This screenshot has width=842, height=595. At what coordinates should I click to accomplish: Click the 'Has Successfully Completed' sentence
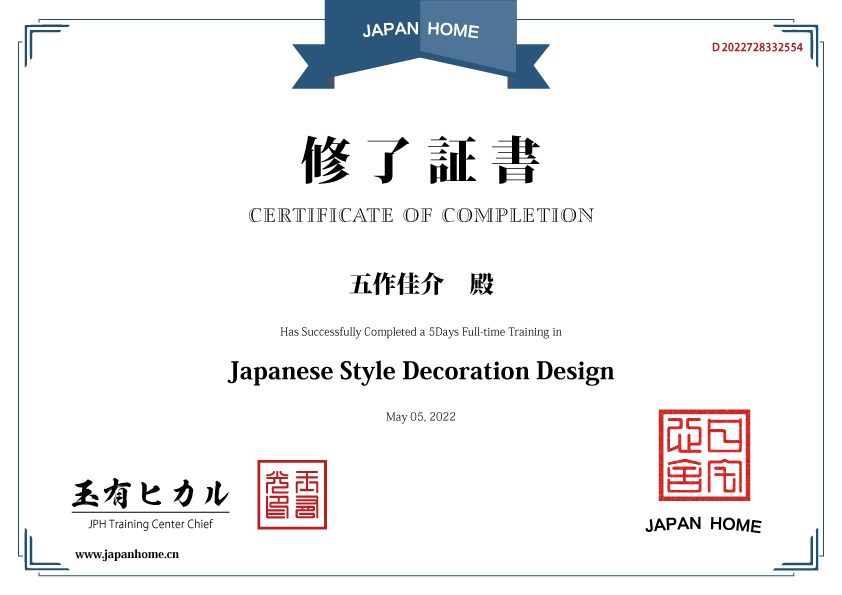pyautogui.click(x=421, y=331)
